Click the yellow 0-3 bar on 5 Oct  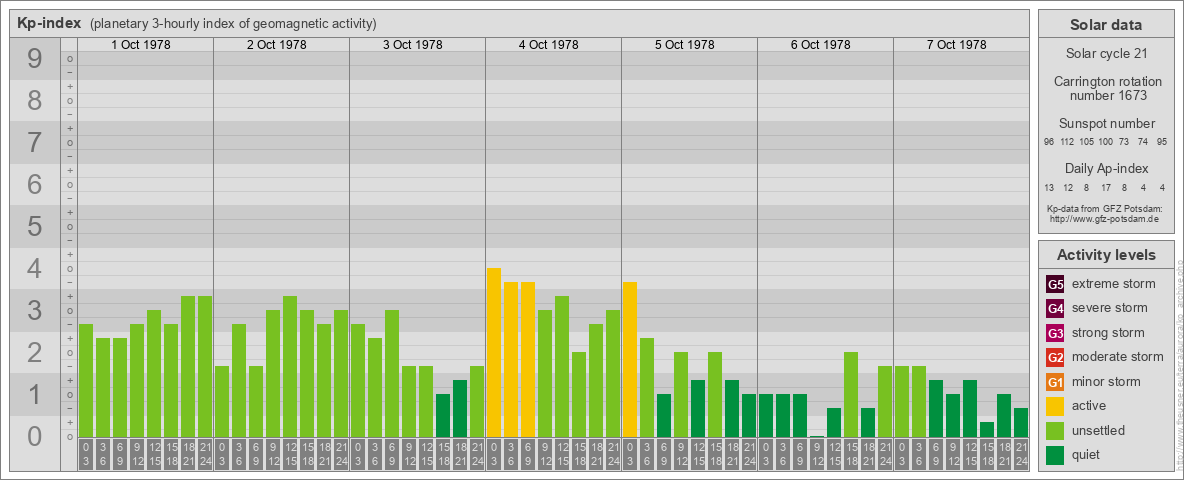tap(630, 359)
